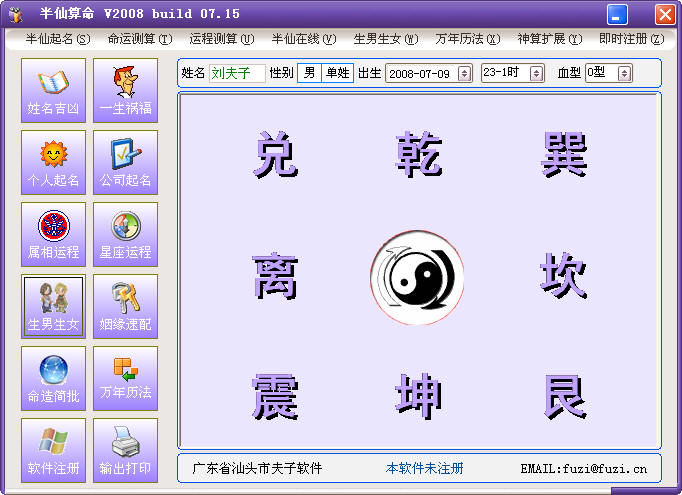Select the 离 trigram
The image size is (682, 495).
click(x=275, y=276)
